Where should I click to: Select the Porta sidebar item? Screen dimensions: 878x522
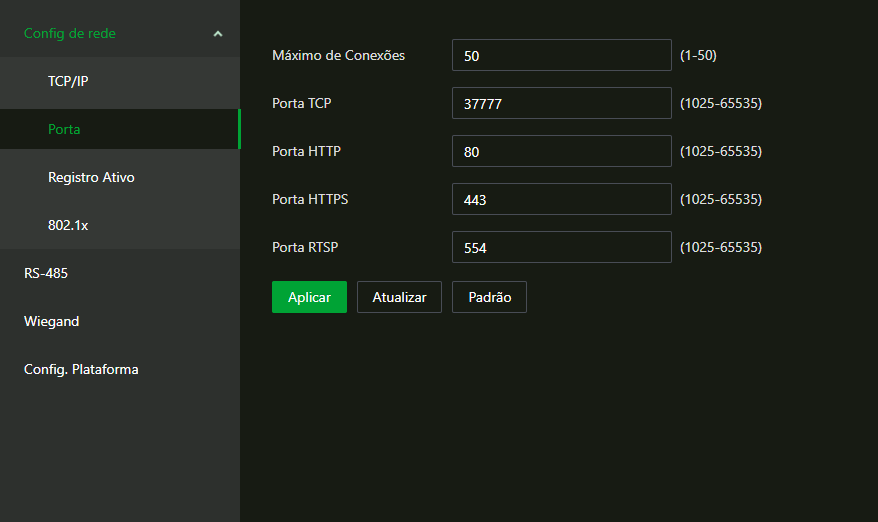point(120,129)
